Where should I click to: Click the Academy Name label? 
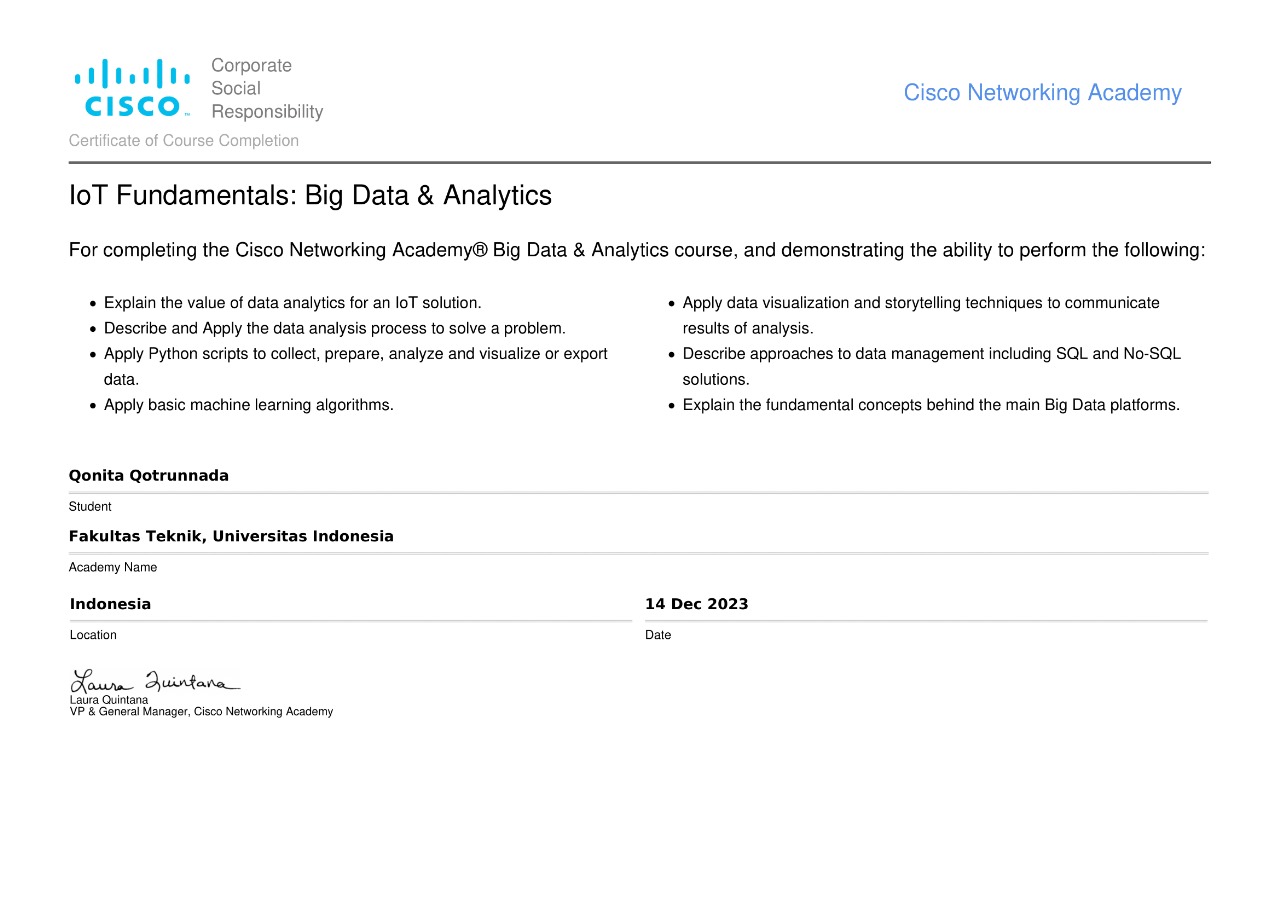pyautogui.click(x=113, y=567)
